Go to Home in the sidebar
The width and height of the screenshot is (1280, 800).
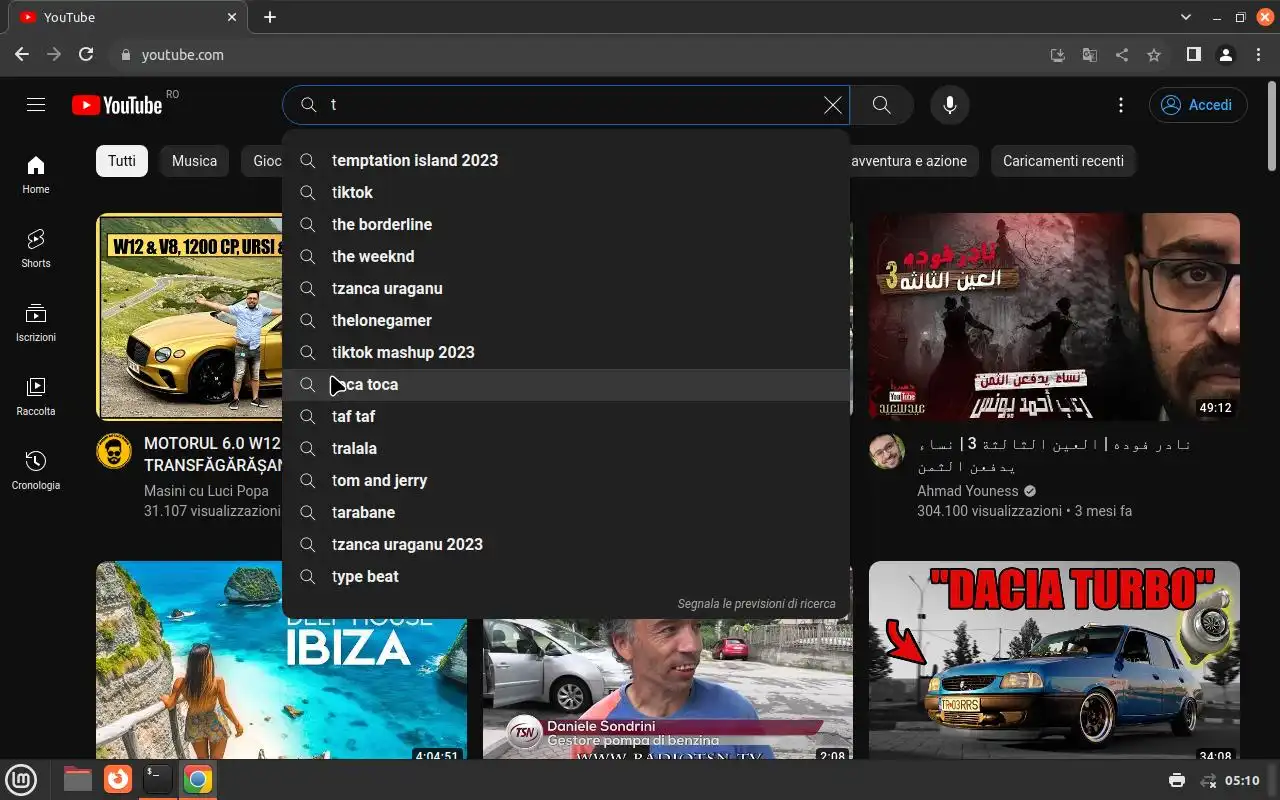pyautogui.click(x=36, y=175)
